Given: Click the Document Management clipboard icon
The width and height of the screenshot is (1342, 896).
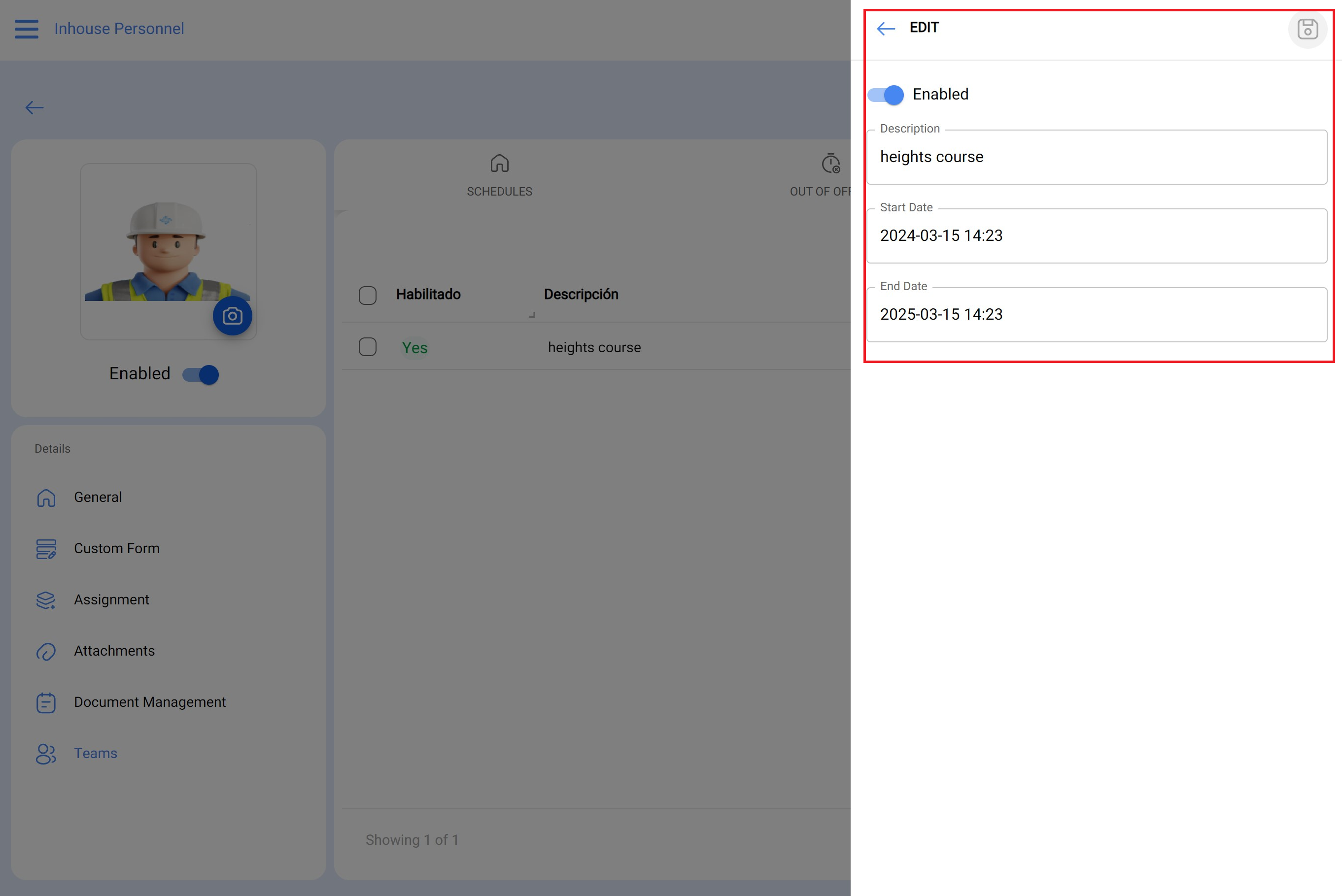Looking at the screenshot, I should (x=46, y=702).
